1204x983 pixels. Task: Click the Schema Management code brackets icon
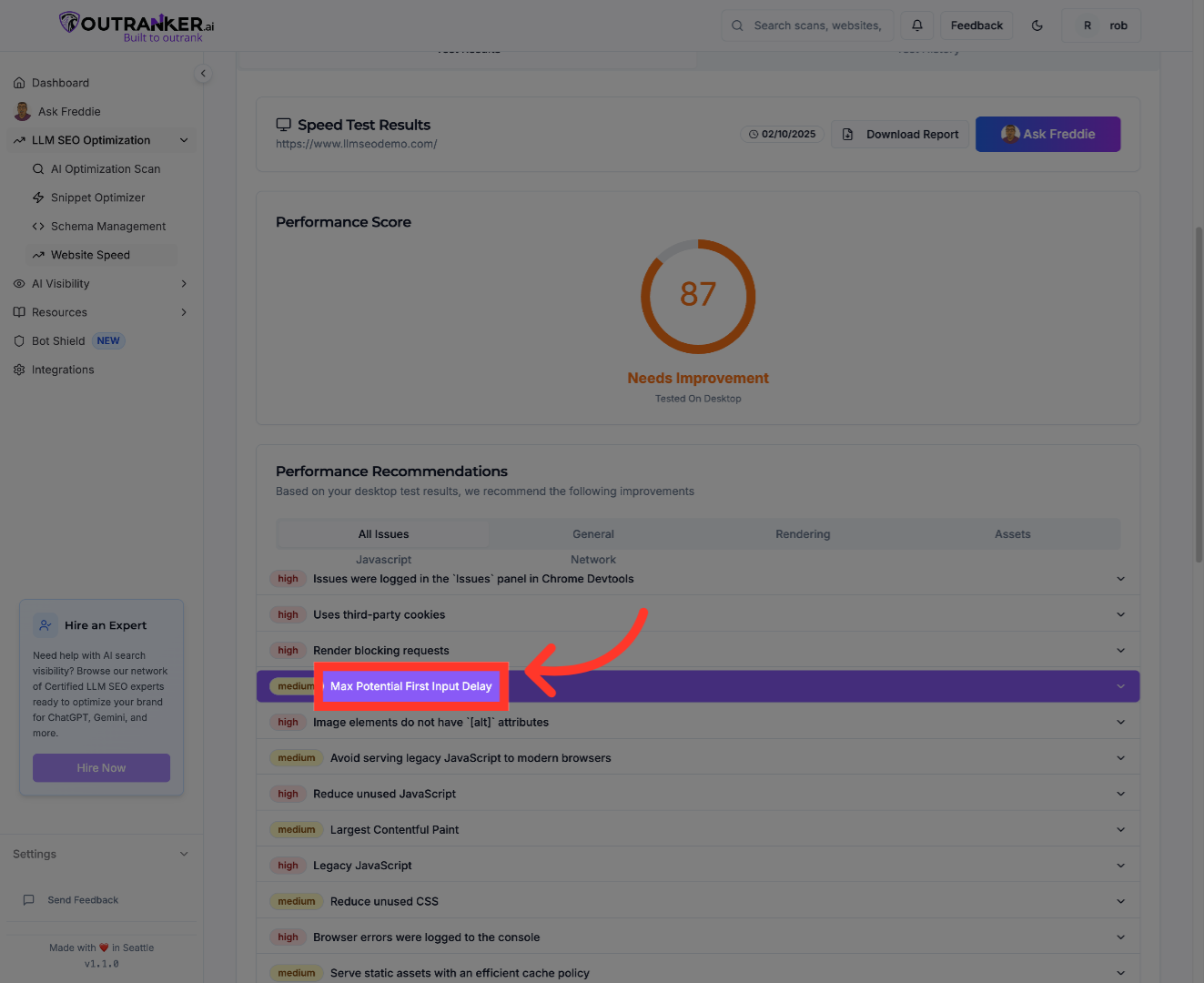pyautogui.click(x=38, y=226)
